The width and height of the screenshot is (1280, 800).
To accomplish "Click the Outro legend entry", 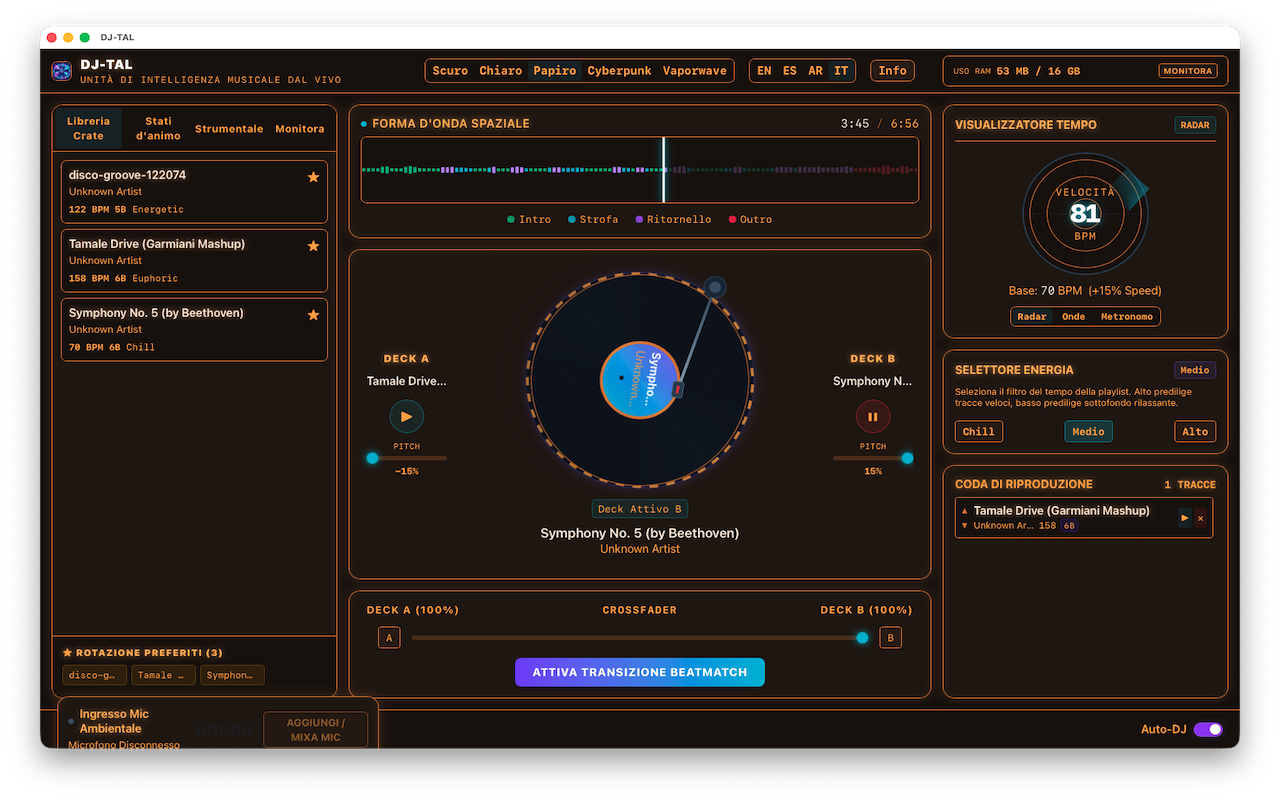I will 750,219.
